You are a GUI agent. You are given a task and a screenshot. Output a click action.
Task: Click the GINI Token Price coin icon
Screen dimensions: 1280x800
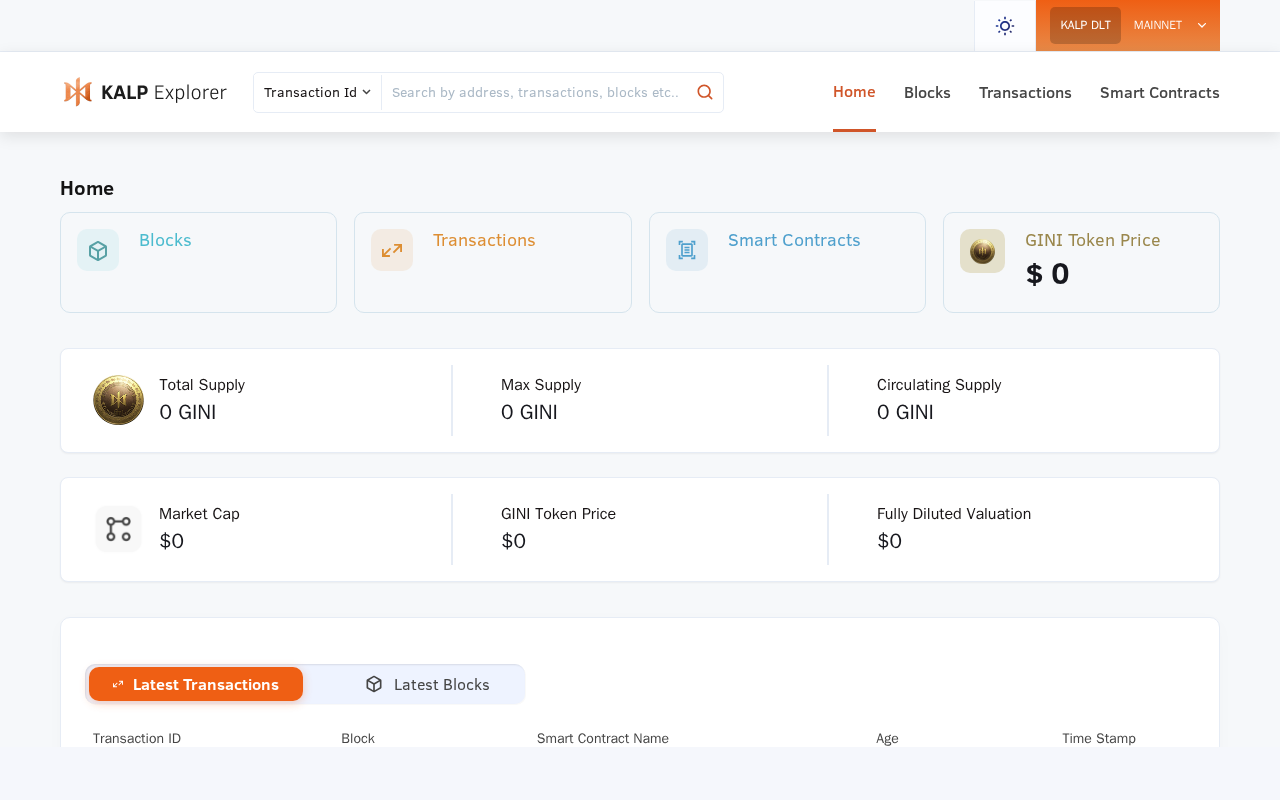(982, 251)
